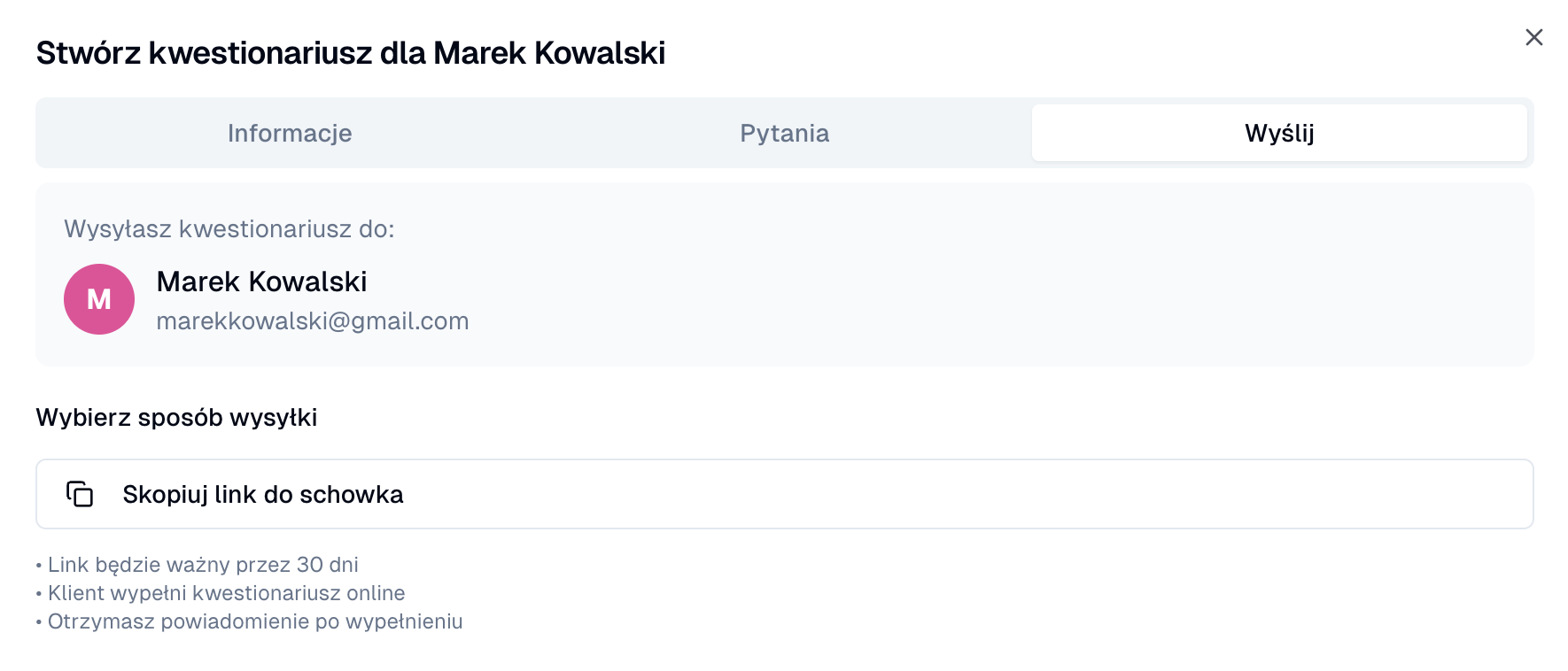Click the Wybierz sposób wysyłki heading
The image size is (1568, 671).
coord(176,417)
